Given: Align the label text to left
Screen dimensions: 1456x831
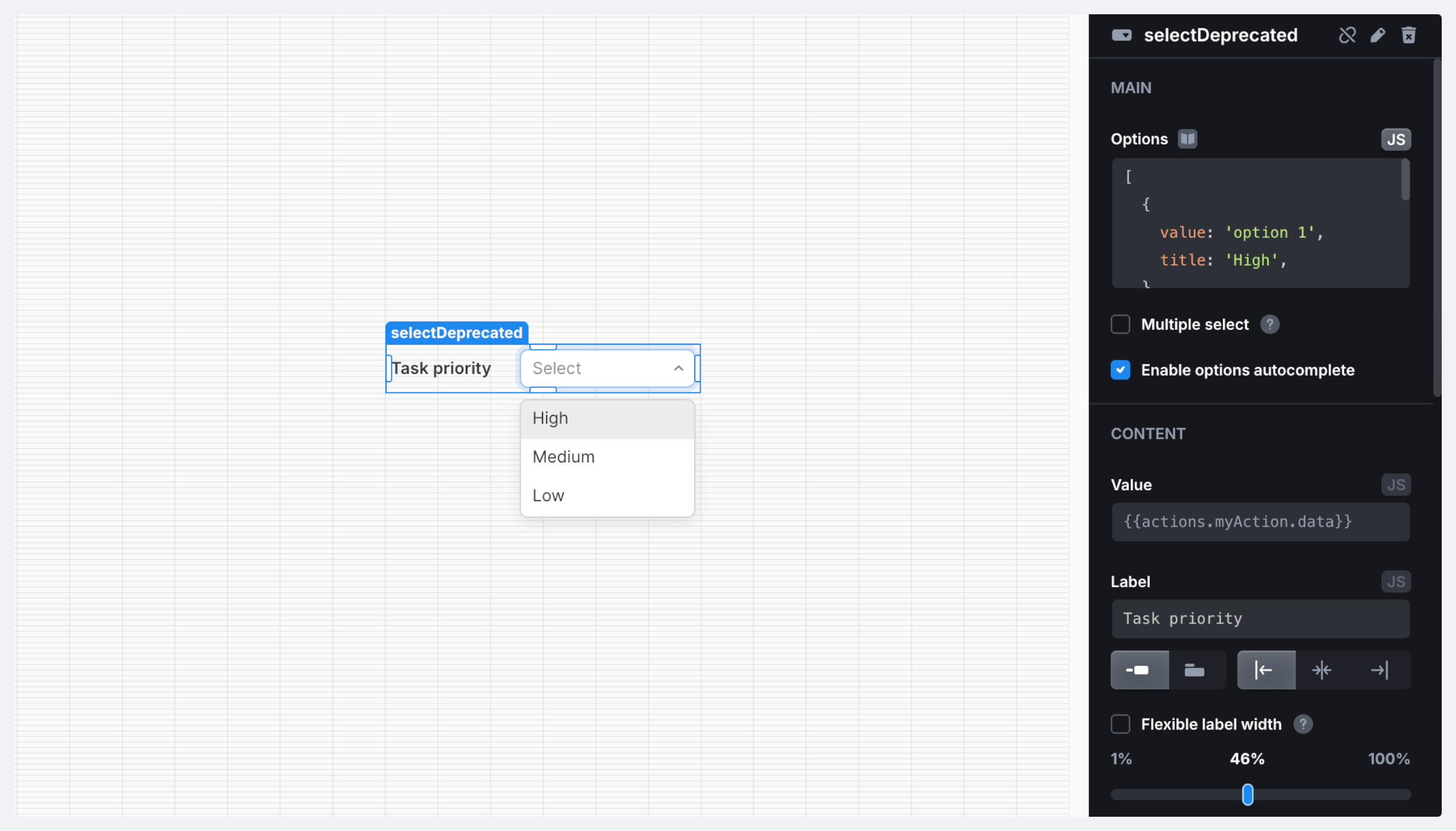Looking at the screenshot, I should click(1265, 670).
